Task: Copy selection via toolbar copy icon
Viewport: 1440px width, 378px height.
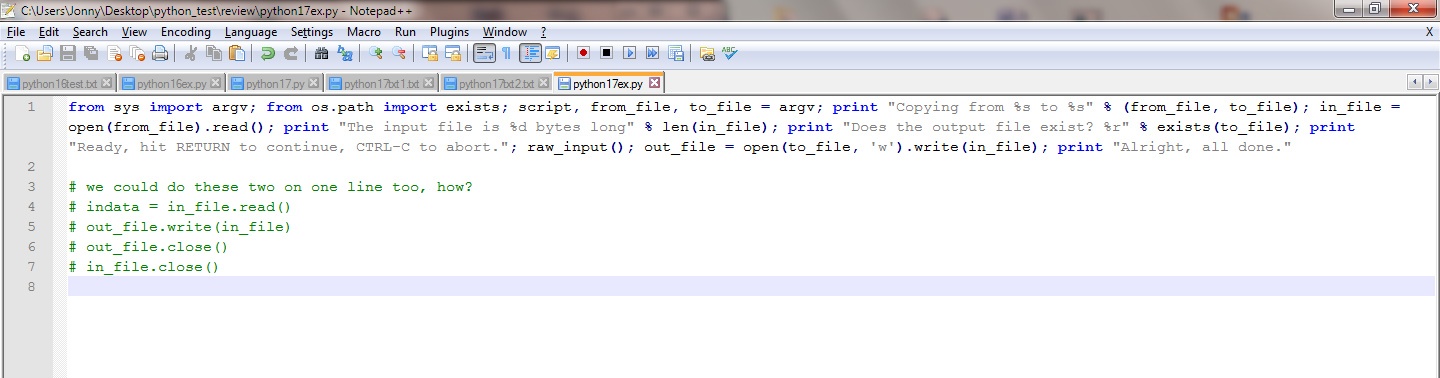Action: point(214,53)
